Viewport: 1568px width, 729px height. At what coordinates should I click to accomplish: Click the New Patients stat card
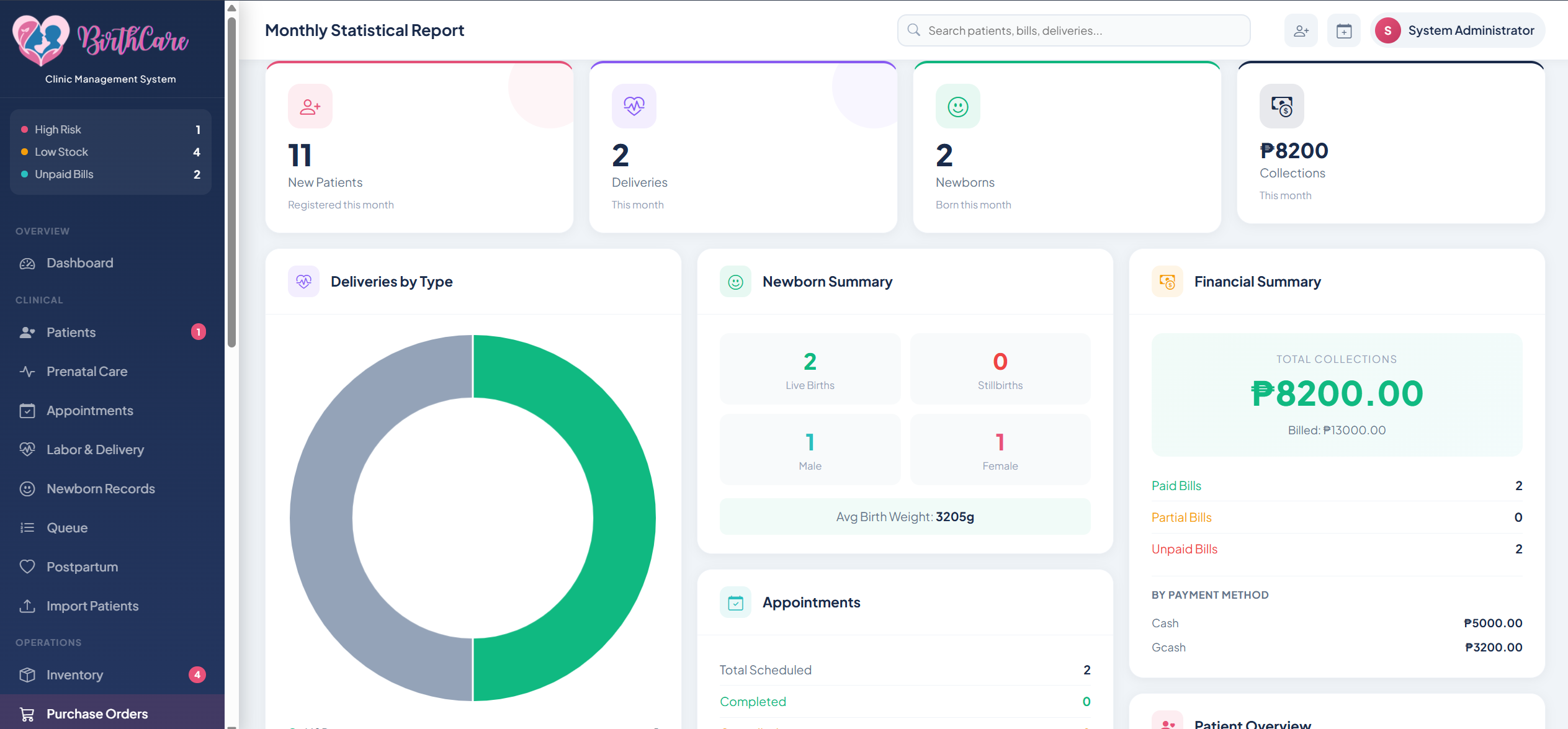[x=419, y=147]
